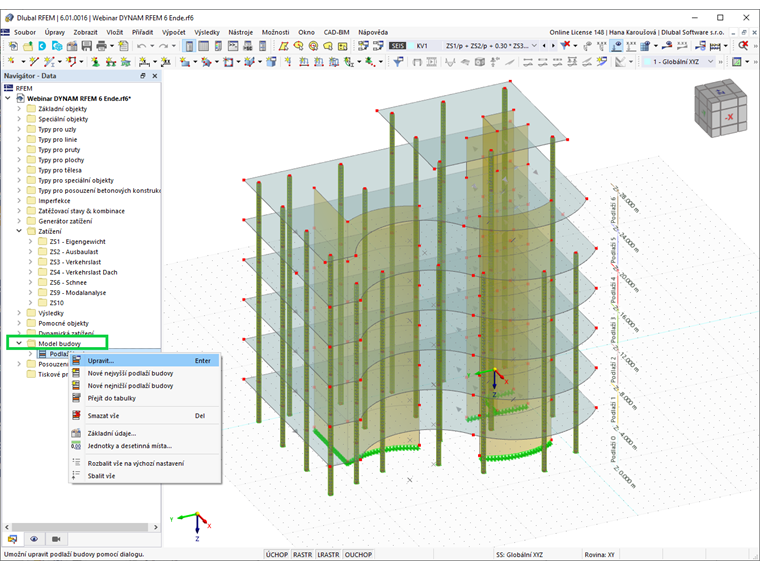Click the New model toolbar icon

pos(13,46)
